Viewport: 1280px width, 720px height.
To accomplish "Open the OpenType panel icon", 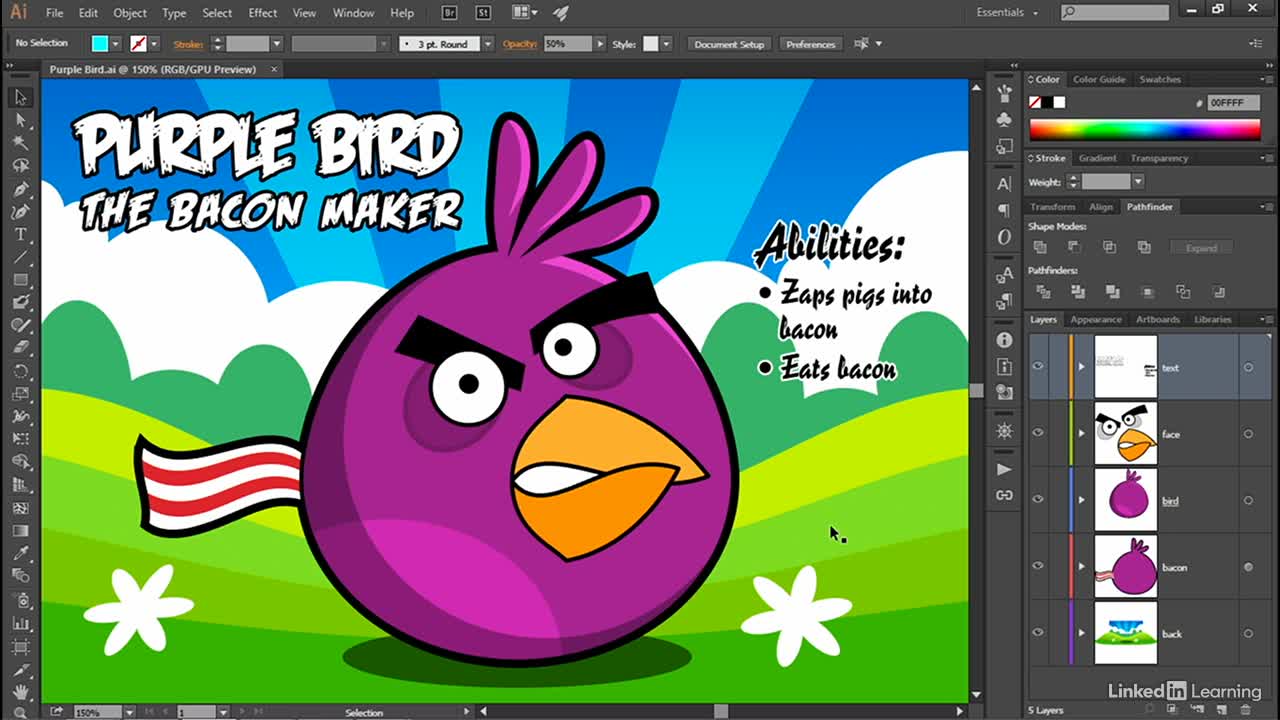I will [x=1004, y=237].
